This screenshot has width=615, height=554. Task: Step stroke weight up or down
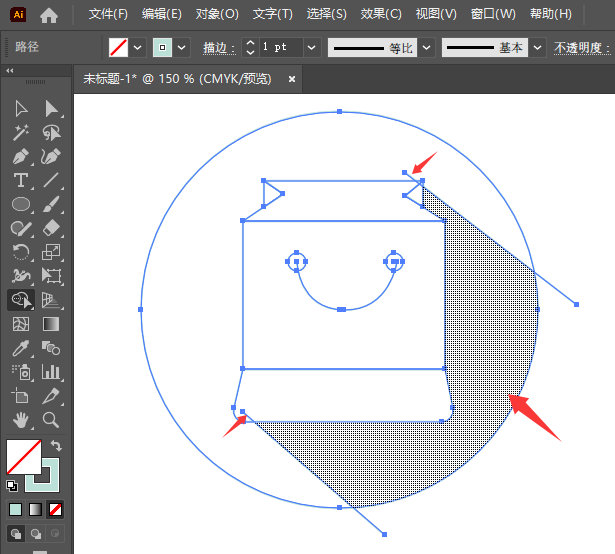(250, 47)
